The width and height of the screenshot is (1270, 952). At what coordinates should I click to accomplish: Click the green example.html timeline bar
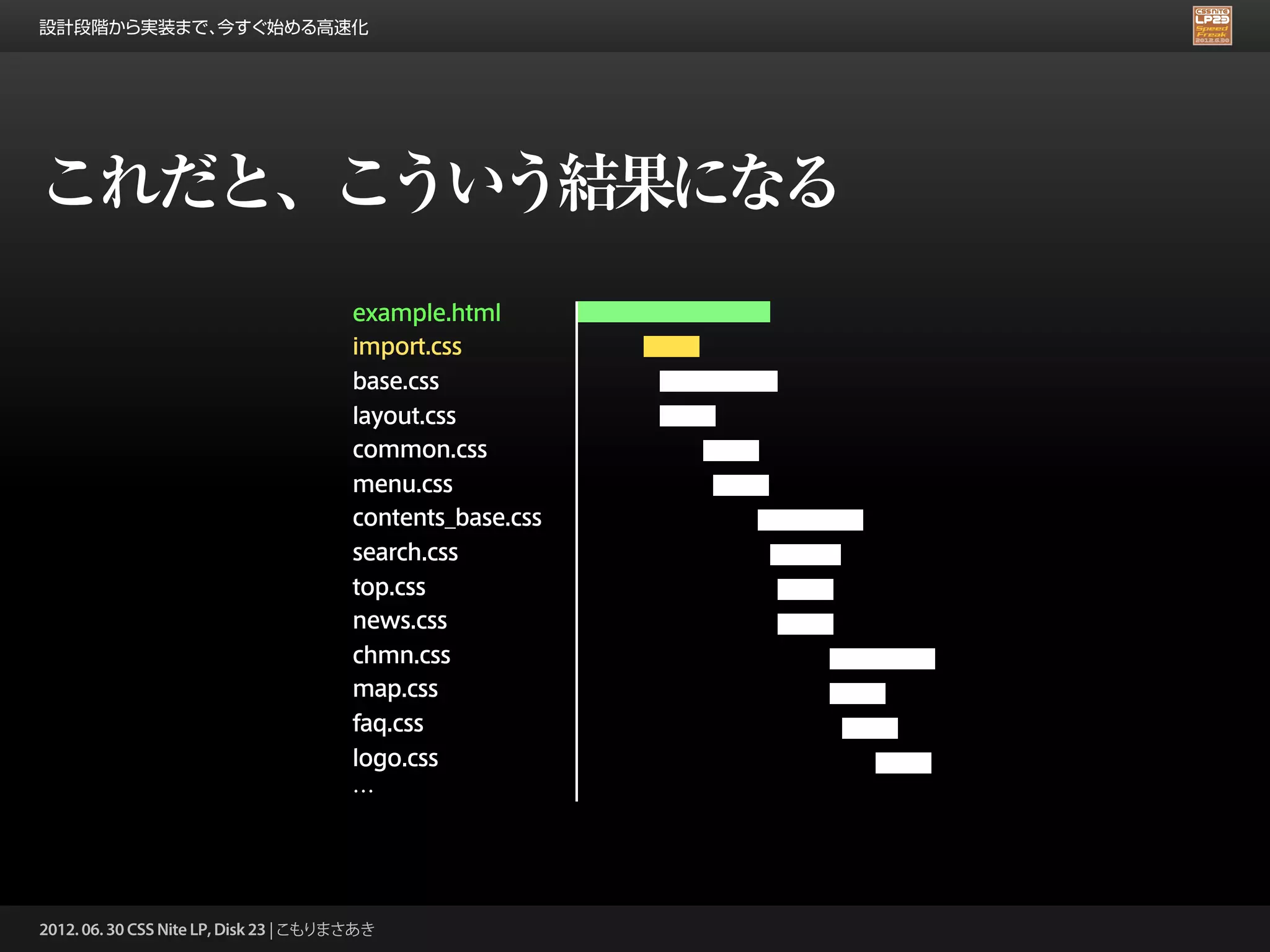tap(673, 312)
